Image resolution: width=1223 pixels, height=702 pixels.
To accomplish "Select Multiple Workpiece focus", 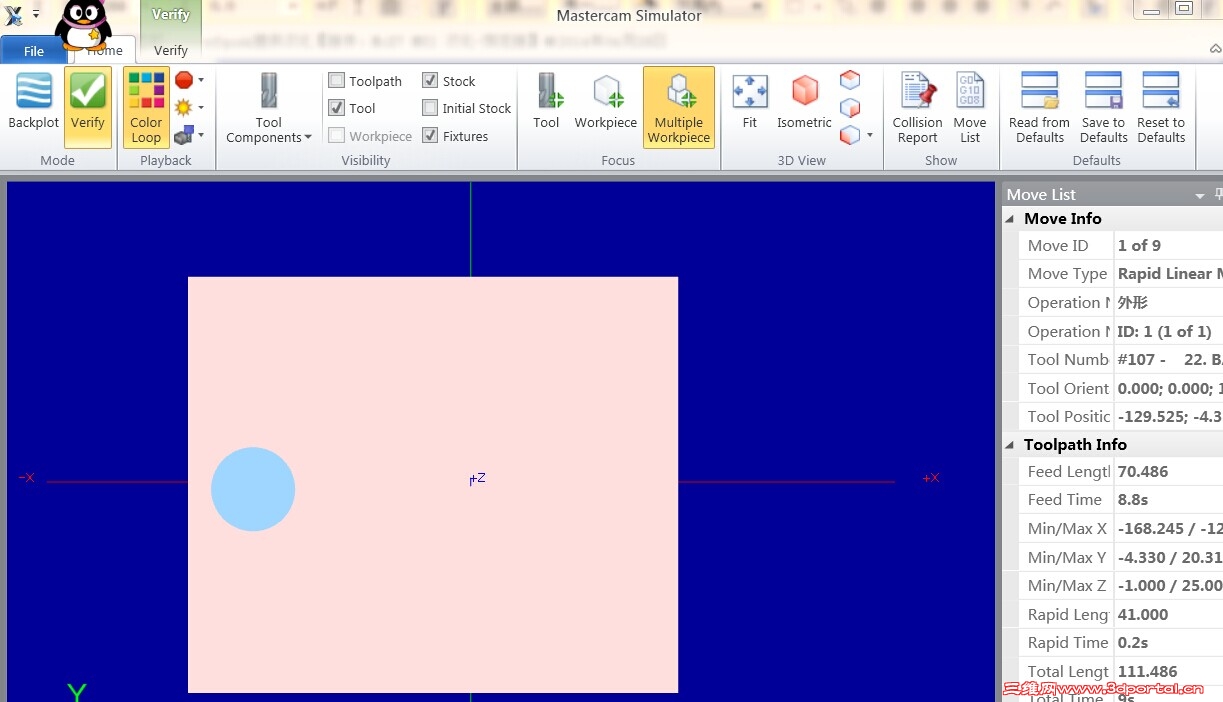I will coord(679,107).
